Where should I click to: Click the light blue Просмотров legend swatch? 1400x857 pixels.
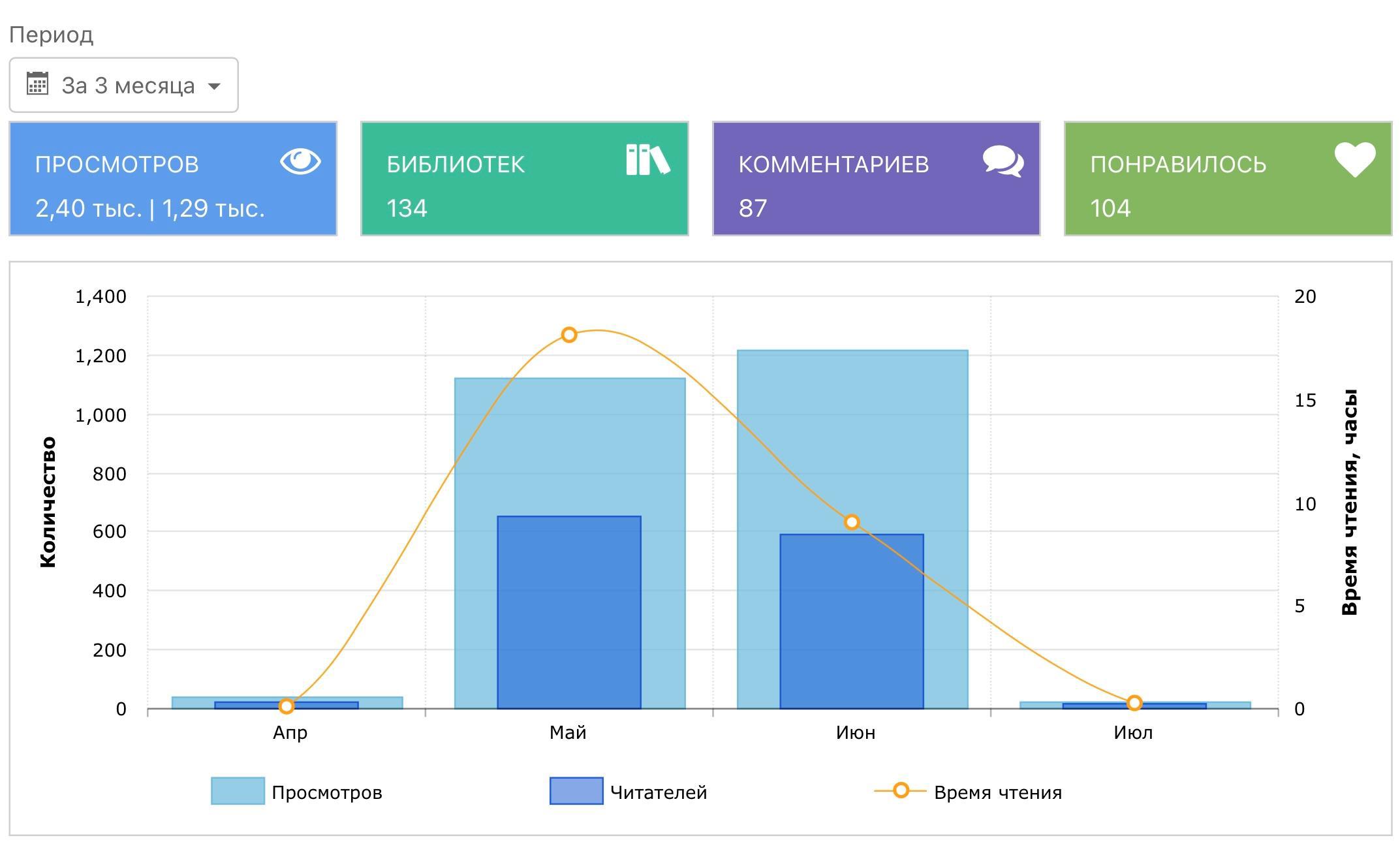(x=238, y=790)
